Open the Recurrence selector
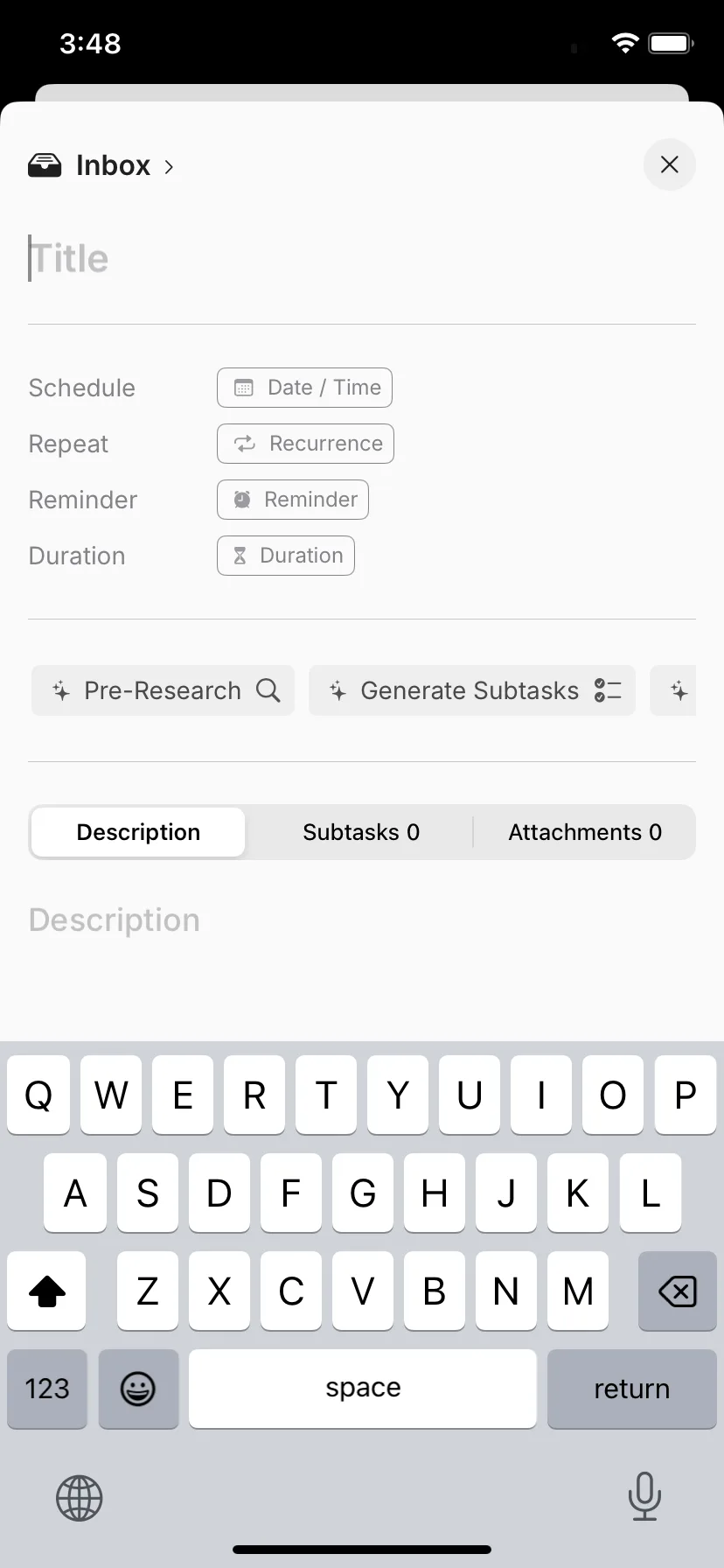 (x=305, y=444)
